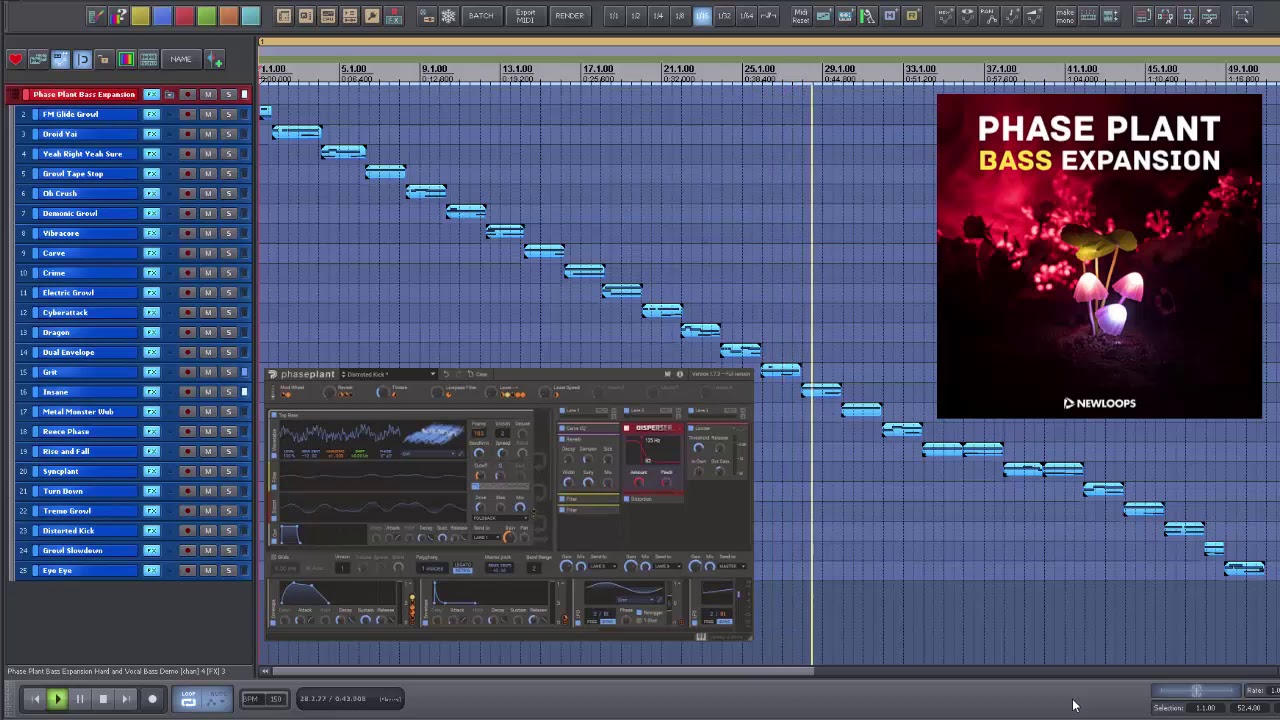
Task: Go to project start with the rewind button
Action: (x=35, y=700)
